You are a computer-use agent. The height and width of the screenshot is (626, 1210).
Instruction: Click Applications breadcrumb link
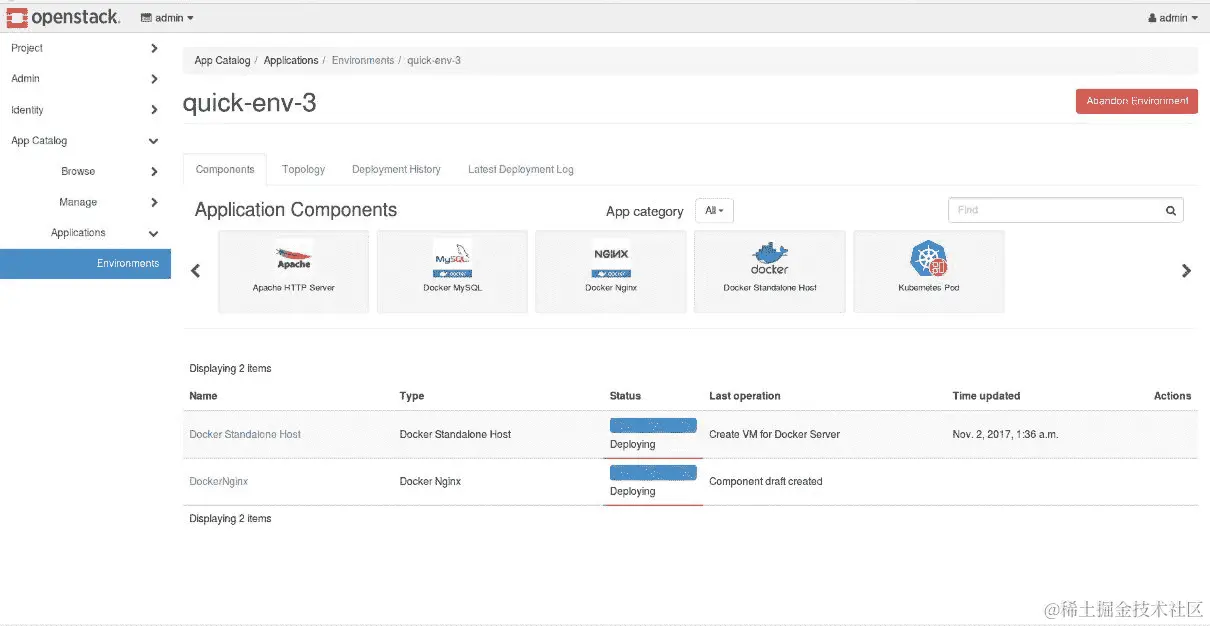point(291,60)
